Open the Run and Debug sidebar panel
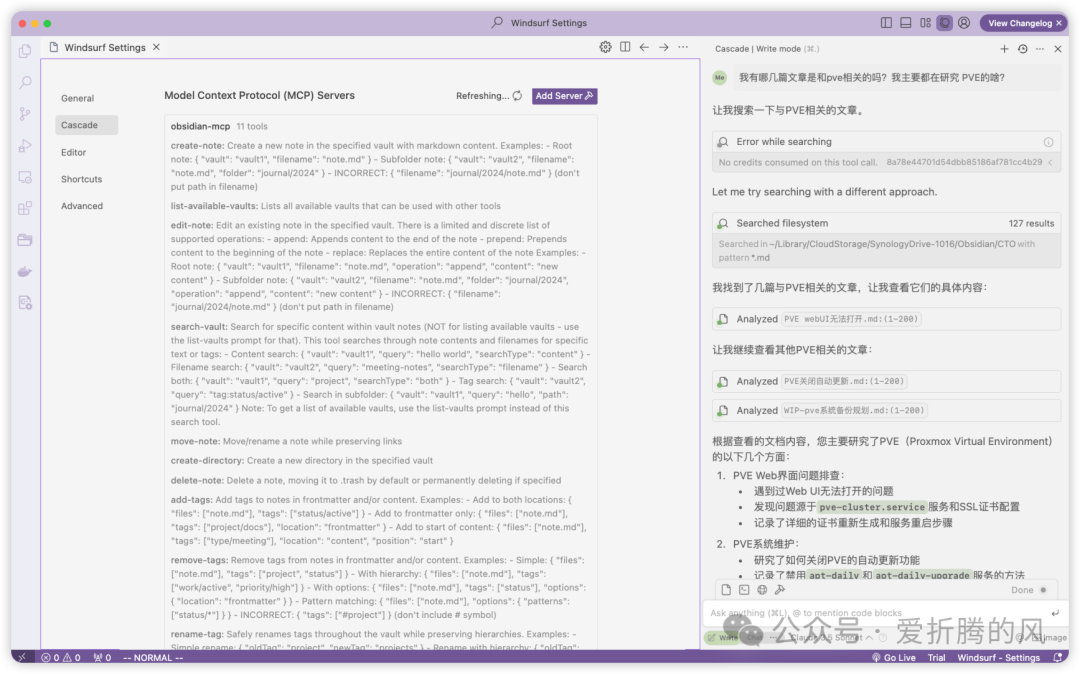This screenshot has width=1080, height=674. (25, 145)
